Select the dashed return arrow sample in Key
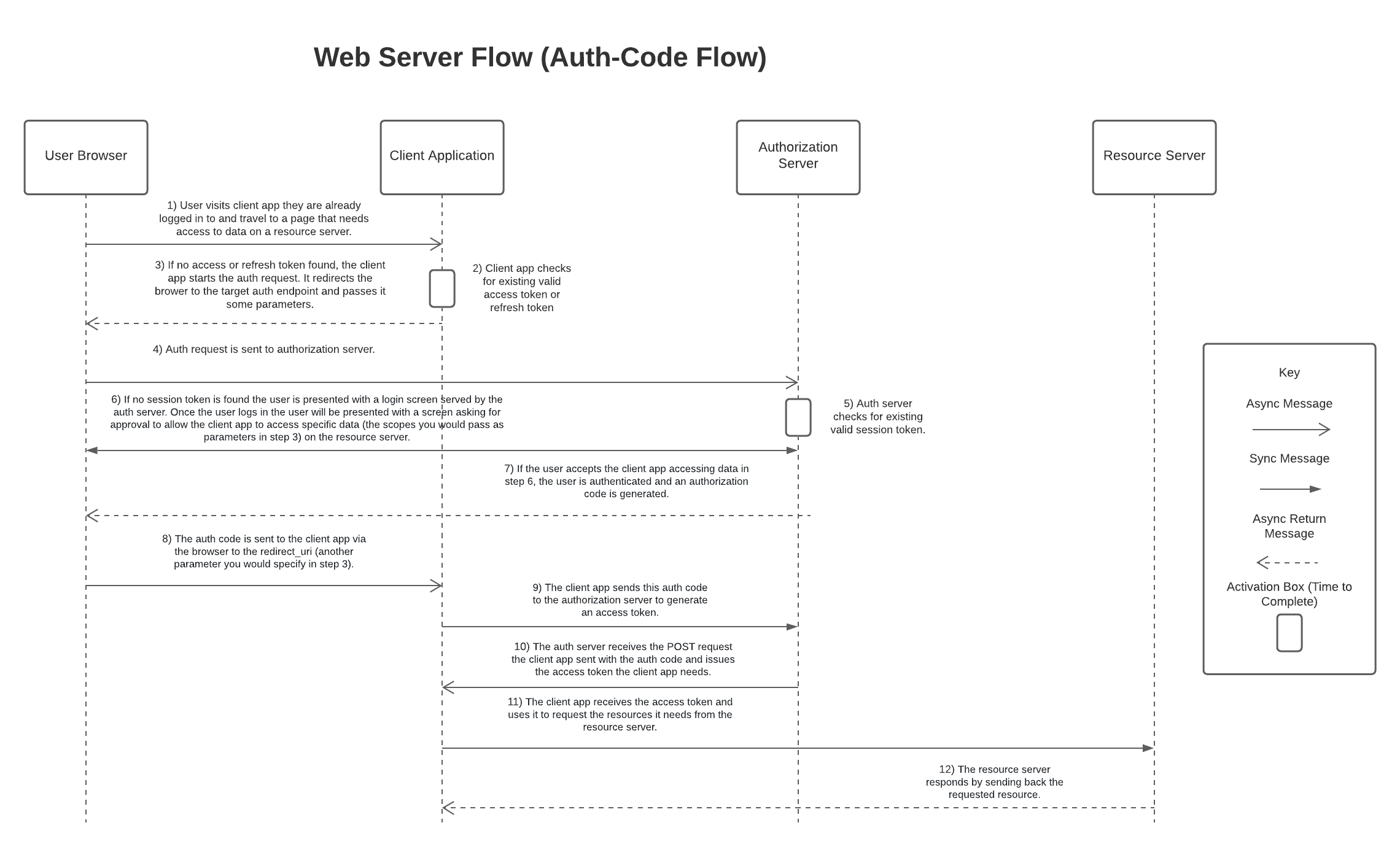 tap(1287, 562)
